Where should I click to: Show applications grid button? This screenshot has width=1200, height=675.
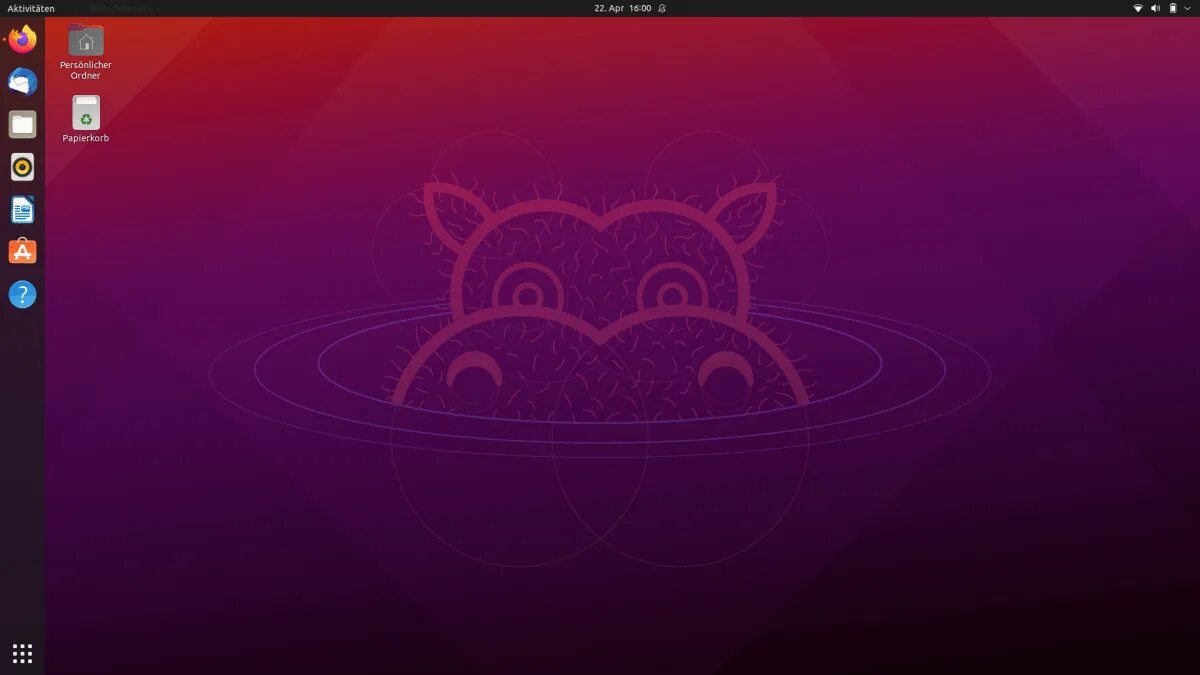(22, 653)
